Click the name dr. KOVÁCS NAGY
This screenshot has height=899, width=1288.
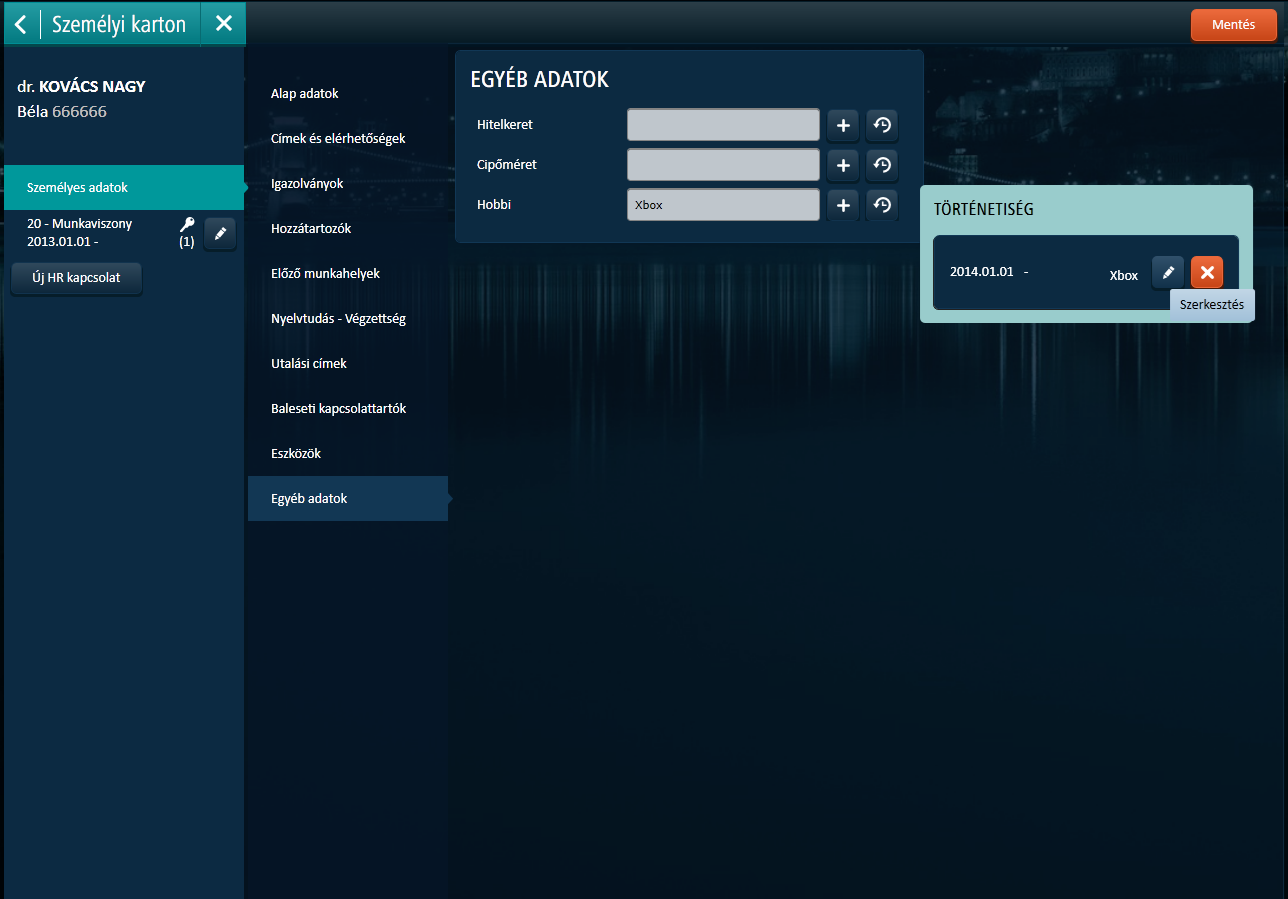pos(81,87)
